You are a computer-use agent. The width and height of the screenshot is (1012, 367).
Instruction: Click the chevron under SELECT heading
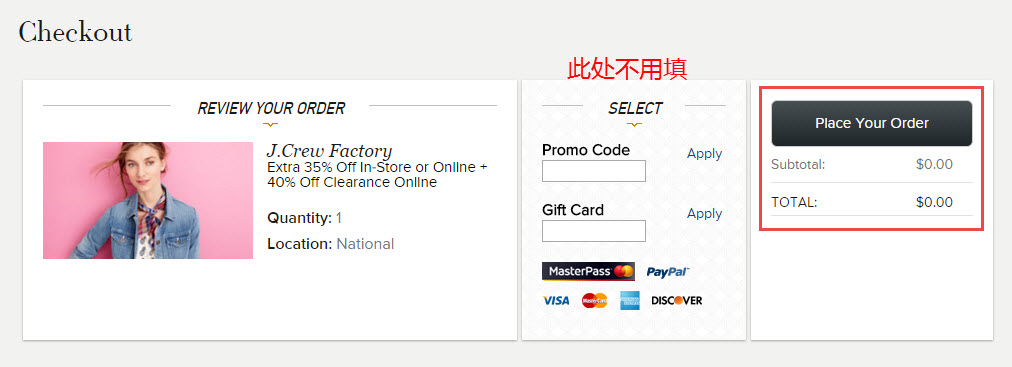[x=634, y=124]
